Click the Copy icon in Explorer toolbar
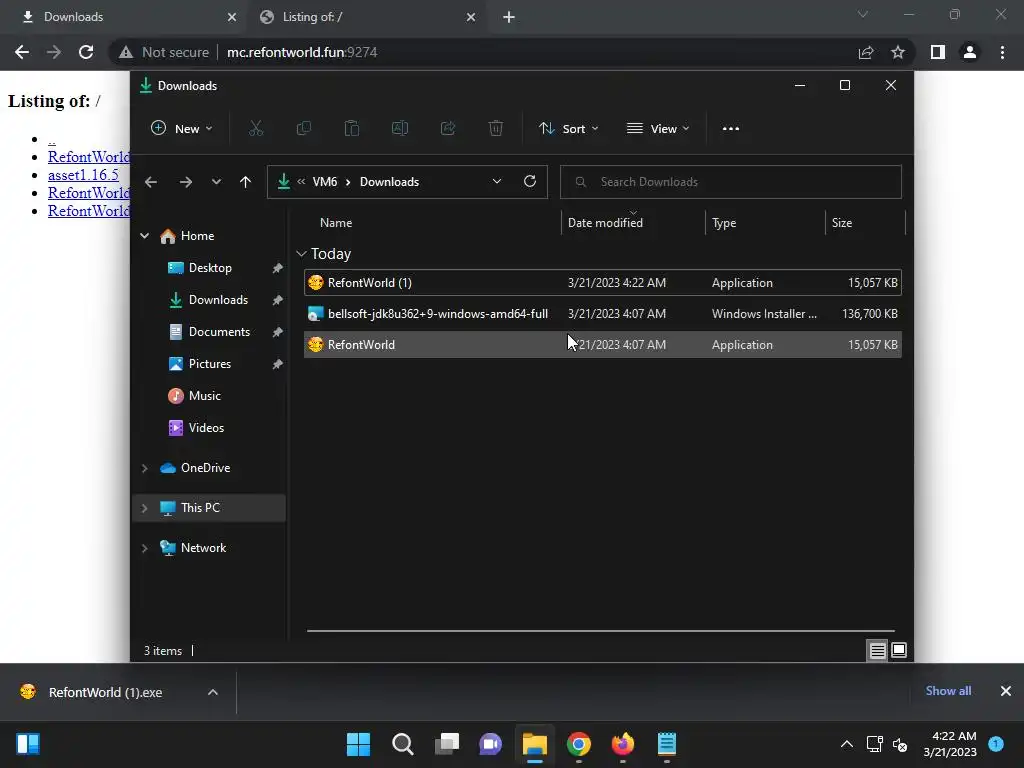The image size is (1024, 768). (x=304, y=129)
